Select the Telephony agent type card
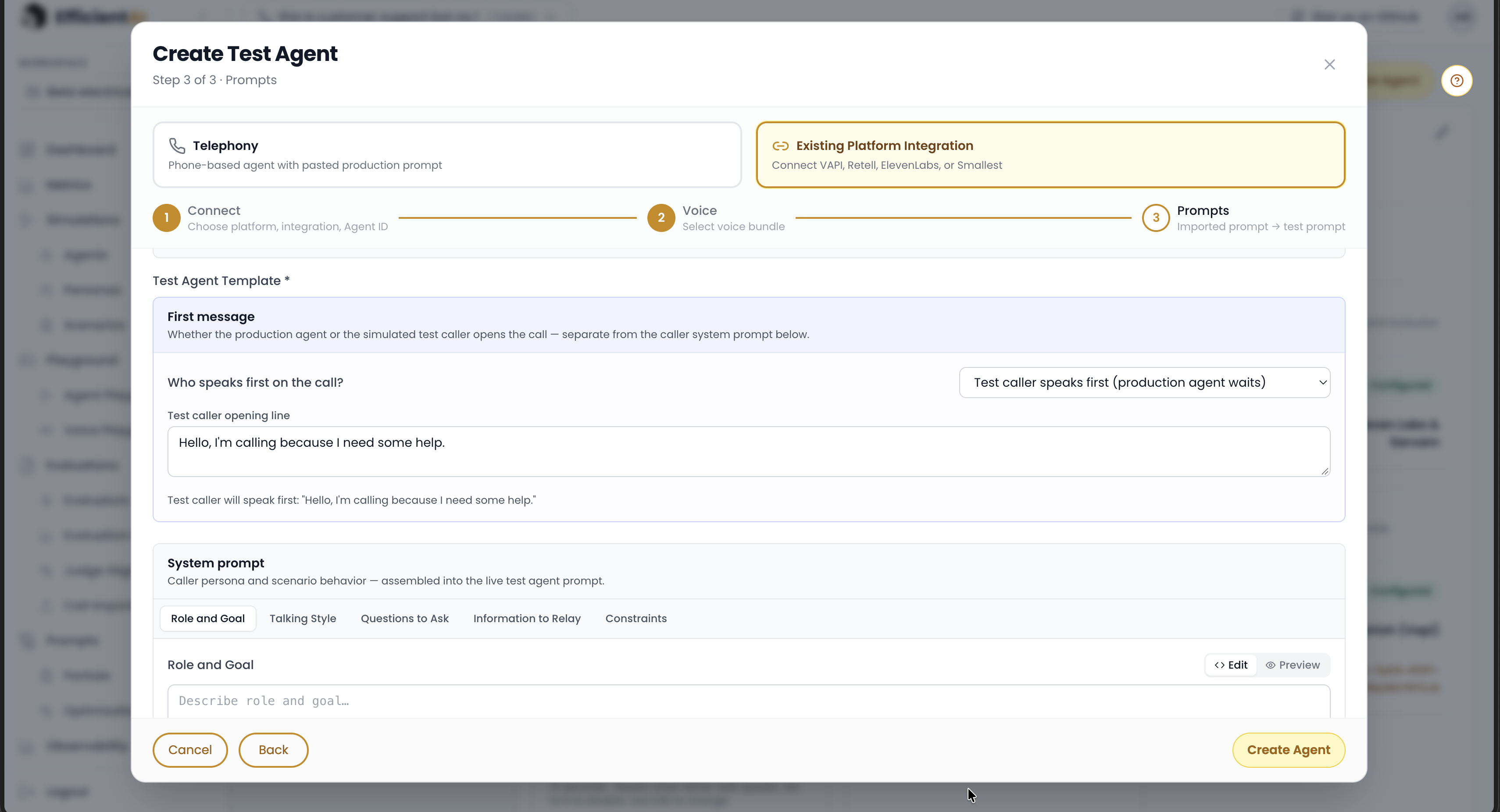The width and height of the screenshot is (1500, 812). [446, 155]
